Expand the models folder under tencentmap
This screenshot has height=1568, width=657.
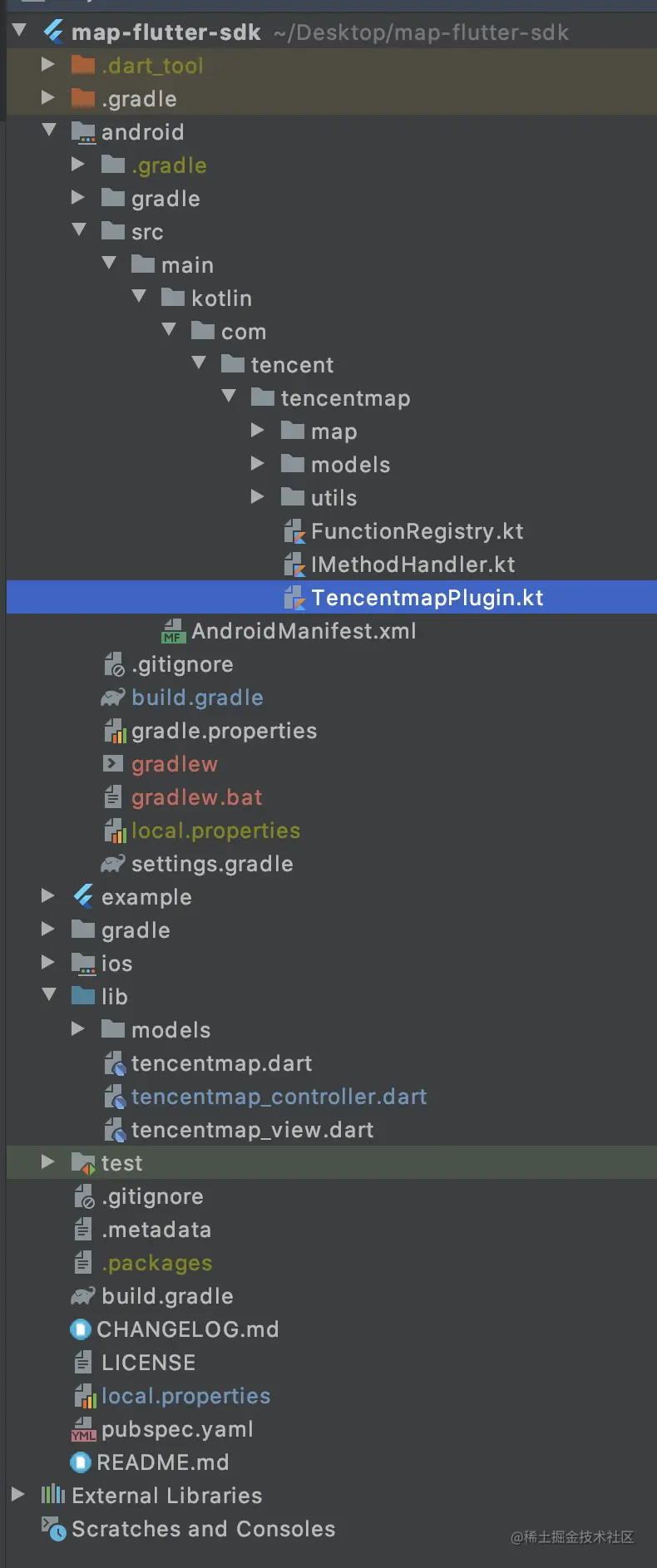click(x=258, y=464)
